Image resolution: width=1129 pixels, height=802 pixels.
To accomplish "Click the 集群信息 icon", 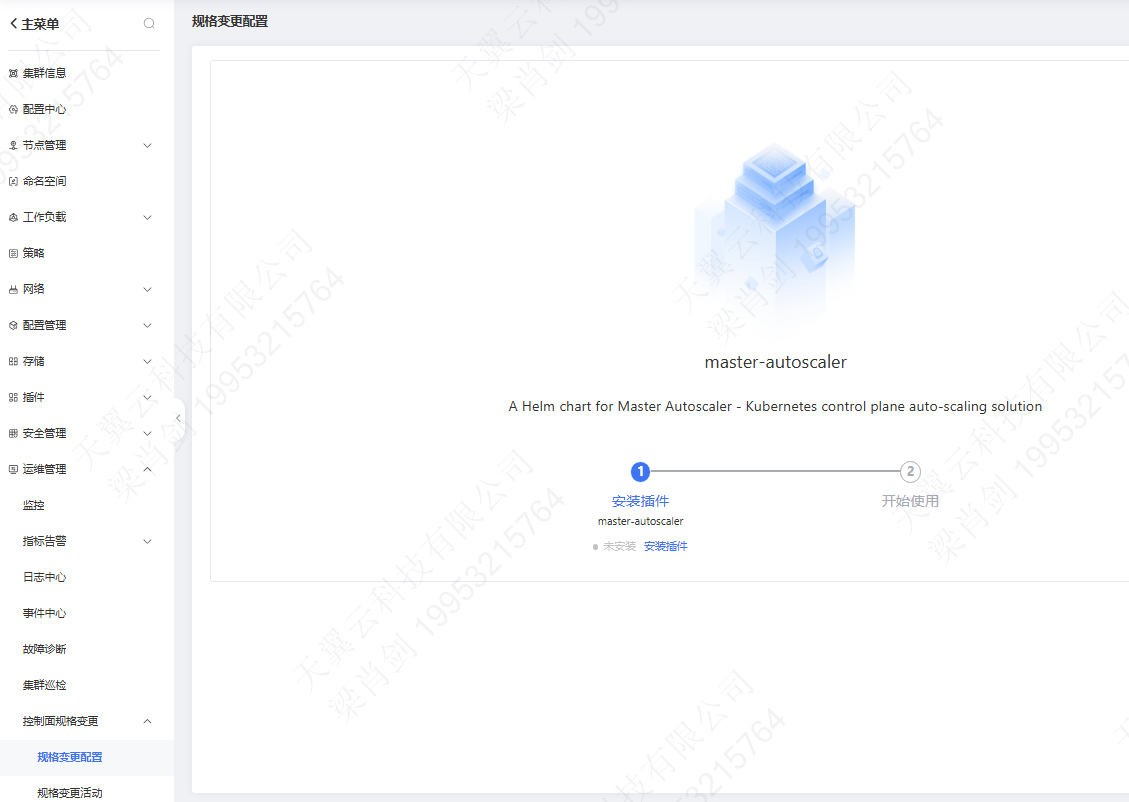I will click(13, 73).
